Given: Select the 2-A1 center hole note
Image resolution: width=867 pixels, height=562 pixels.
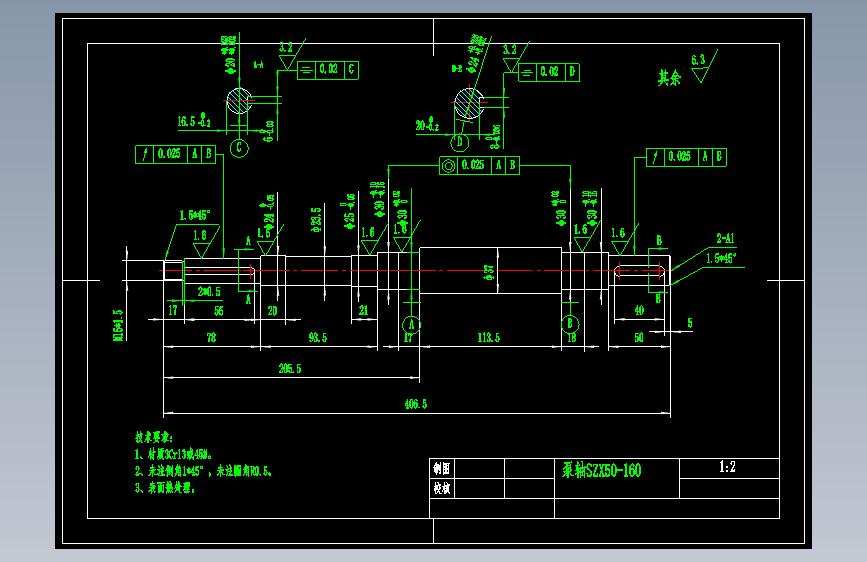Looking at the screenshot, I should 725,238.
